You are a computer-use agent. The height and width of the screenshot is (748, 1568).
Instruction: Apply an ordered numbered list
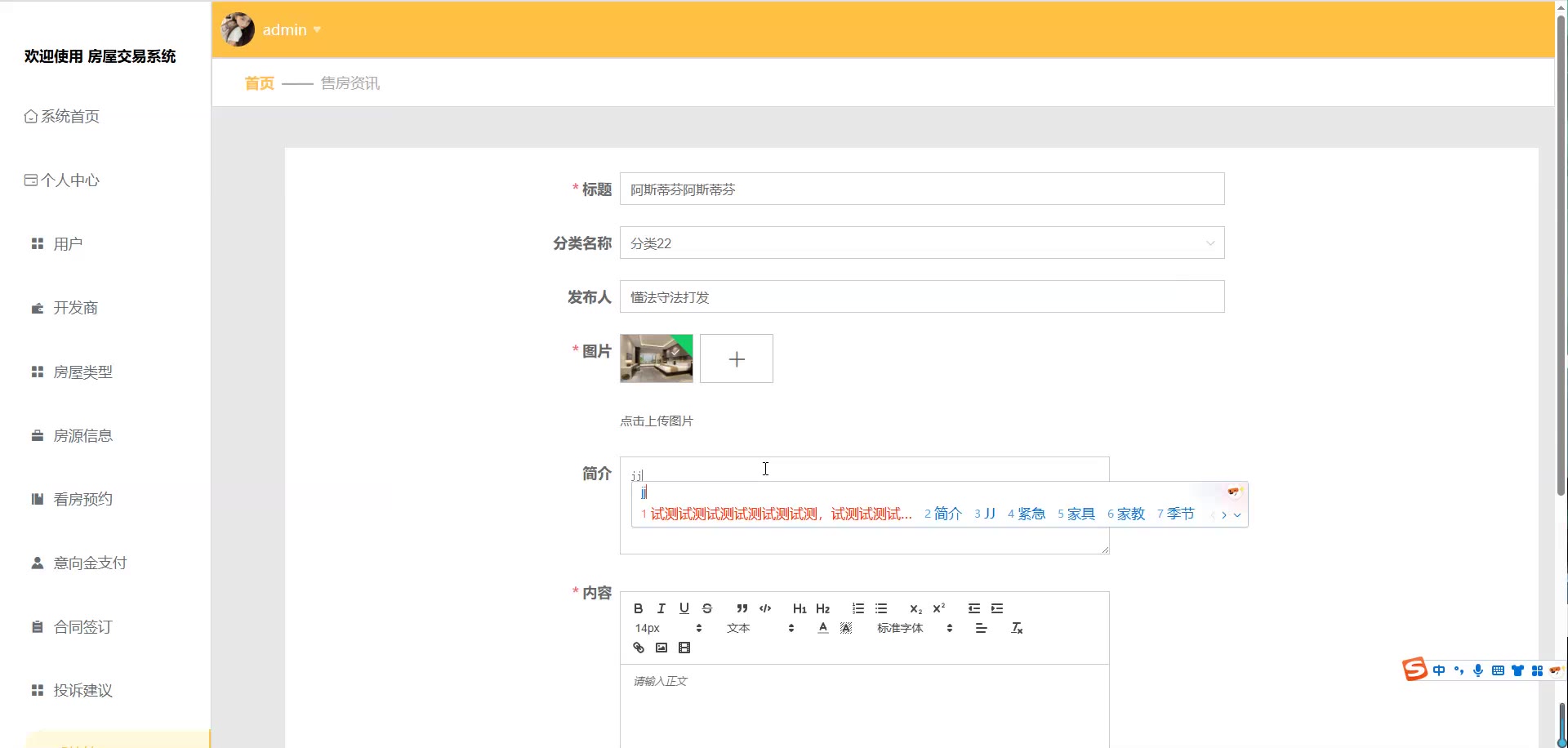click(857, 608)
